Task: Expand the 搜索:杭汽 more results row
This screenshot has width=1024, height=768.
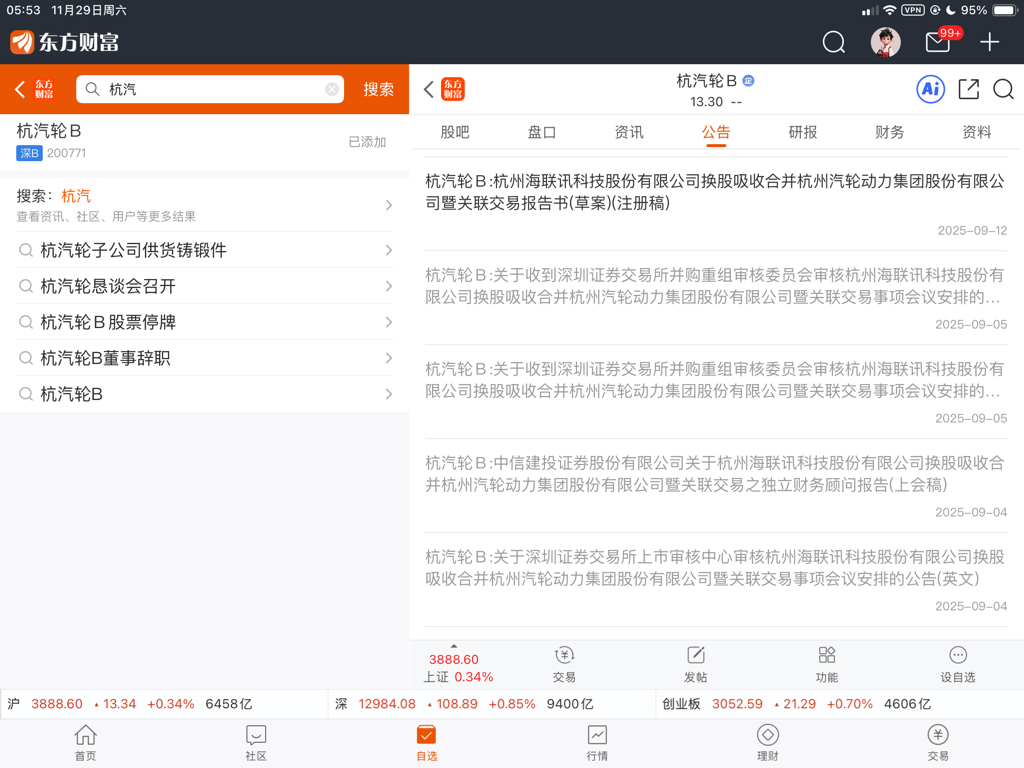Action: pos(204,205)
